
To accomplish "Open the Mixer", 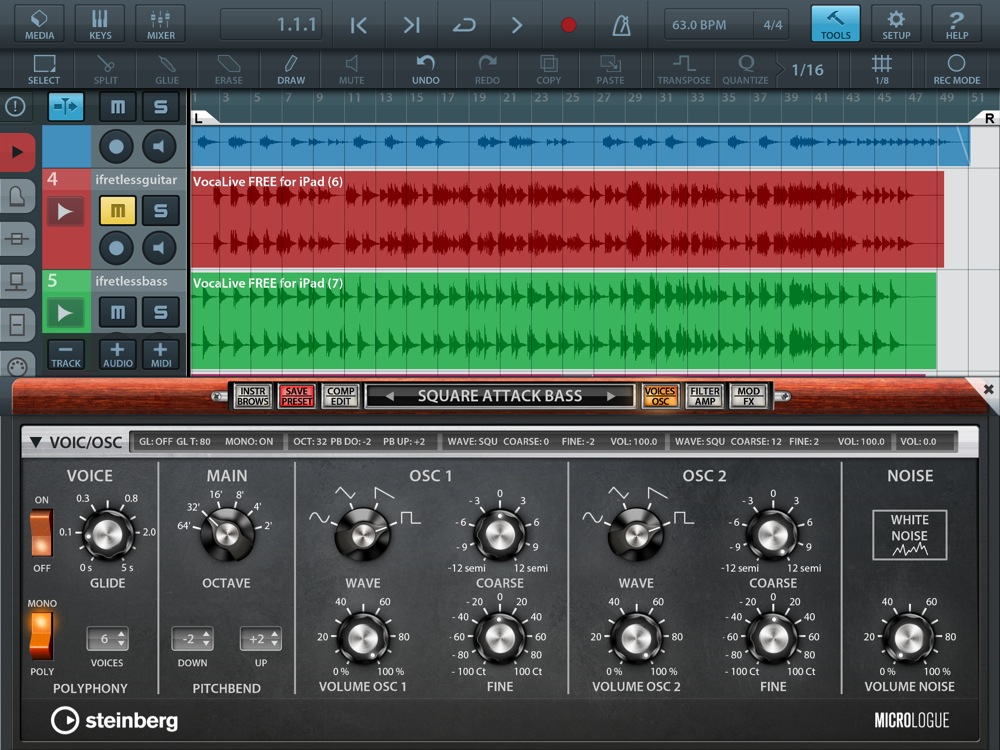I will pyautogui.click(x=161, y=24).
